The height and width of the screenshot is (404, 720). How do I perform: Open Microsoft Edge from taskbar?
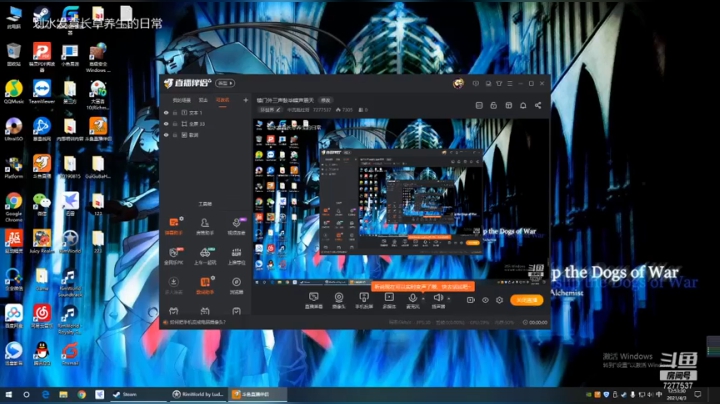[x=45, y=394]
